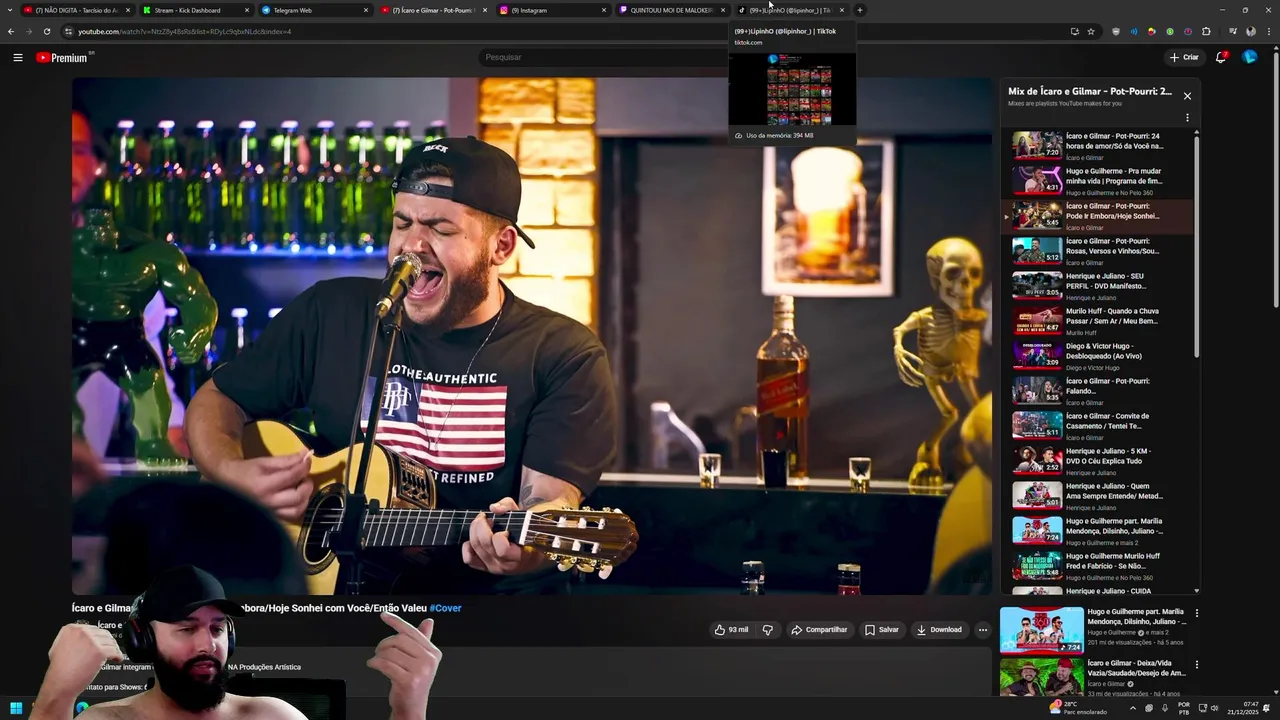Close the Mix playlist panel

point(1187,96)
